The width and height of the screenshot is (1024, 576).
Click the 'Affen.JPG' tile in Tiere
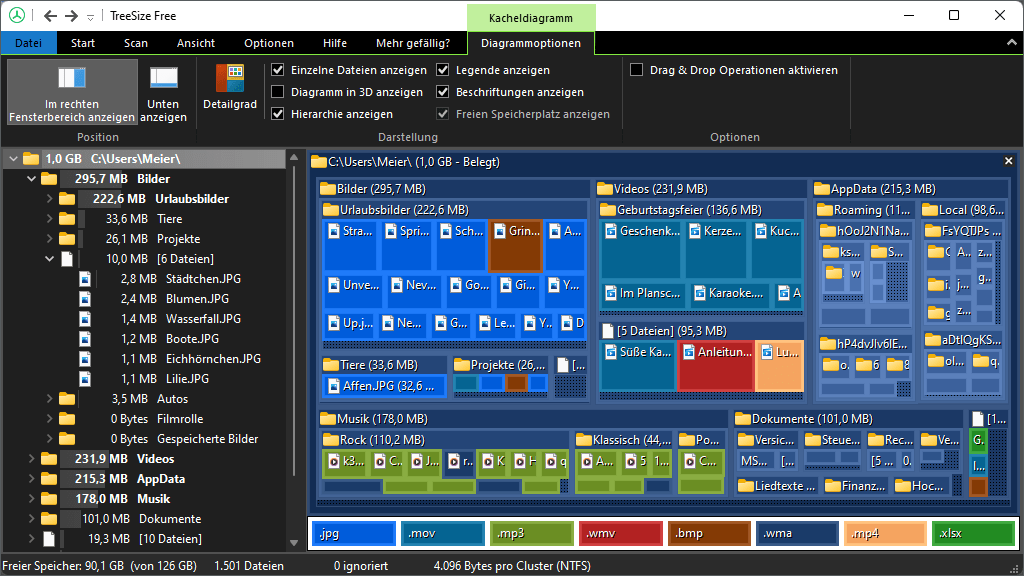[385, 386]
